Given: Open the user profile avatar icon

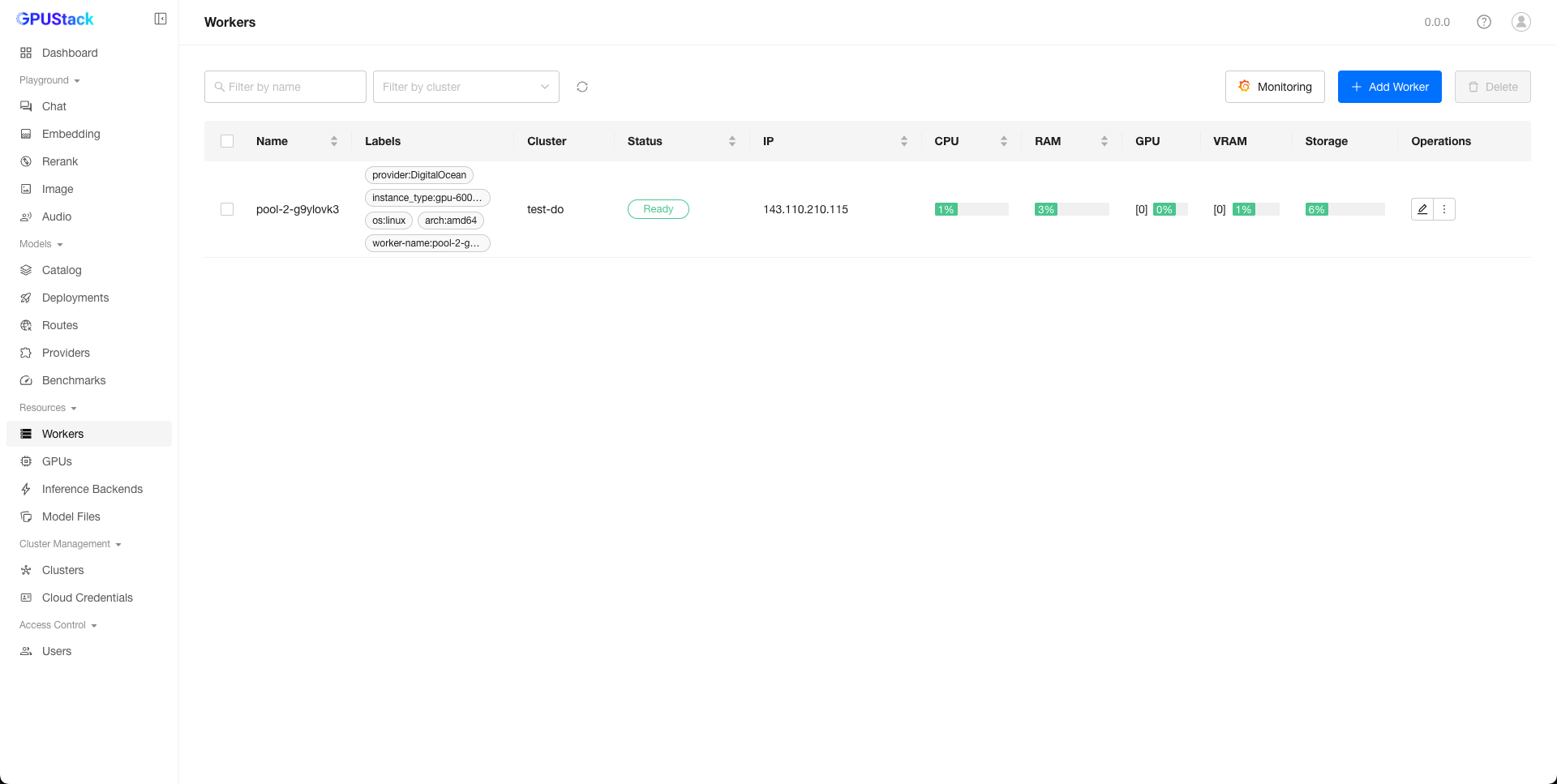Looking at the screenshot, I should [x=1521, y=22].
